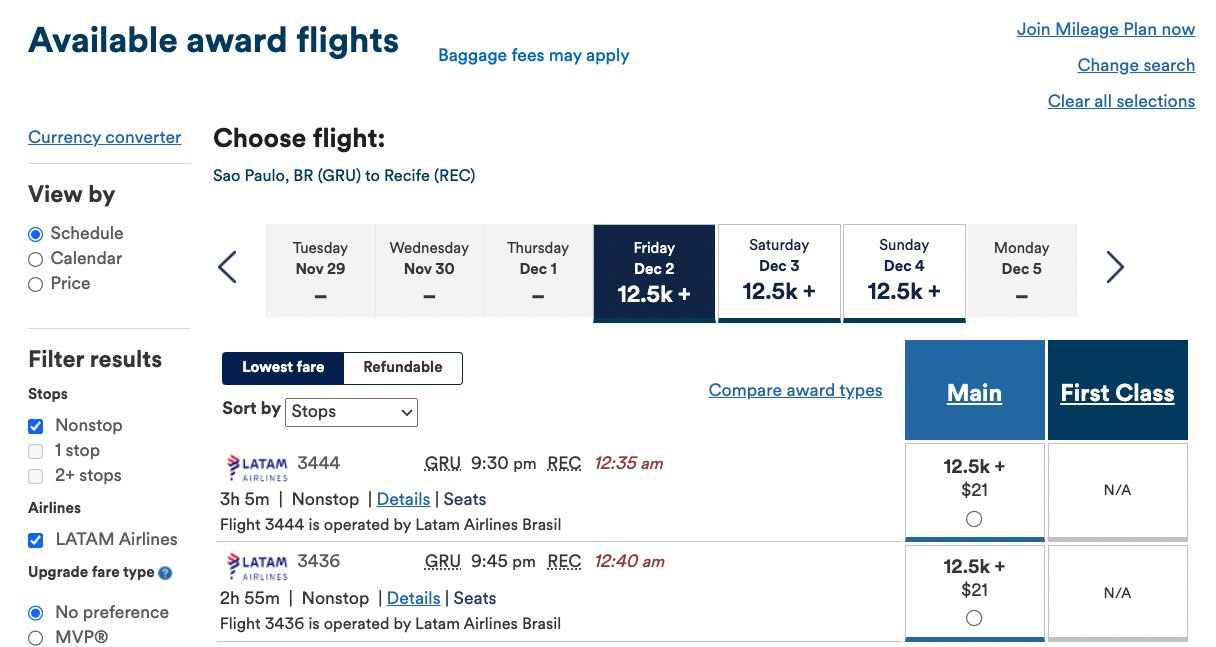Open the Upgrade fare type help icon
Screen dimensions: 1216x647
pyautogui.click(x=165, y=573)
